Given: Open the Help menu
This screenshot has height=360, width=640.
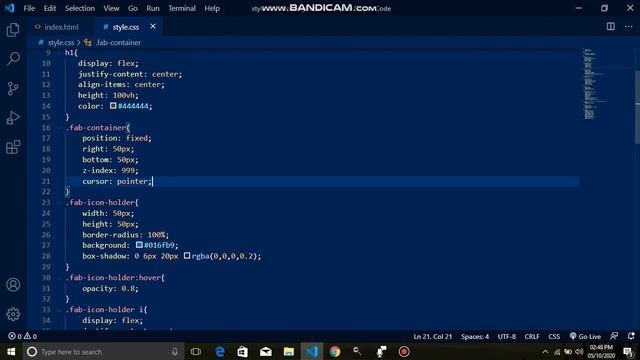Looking at the screenshot, I should (x=212, y=8).
